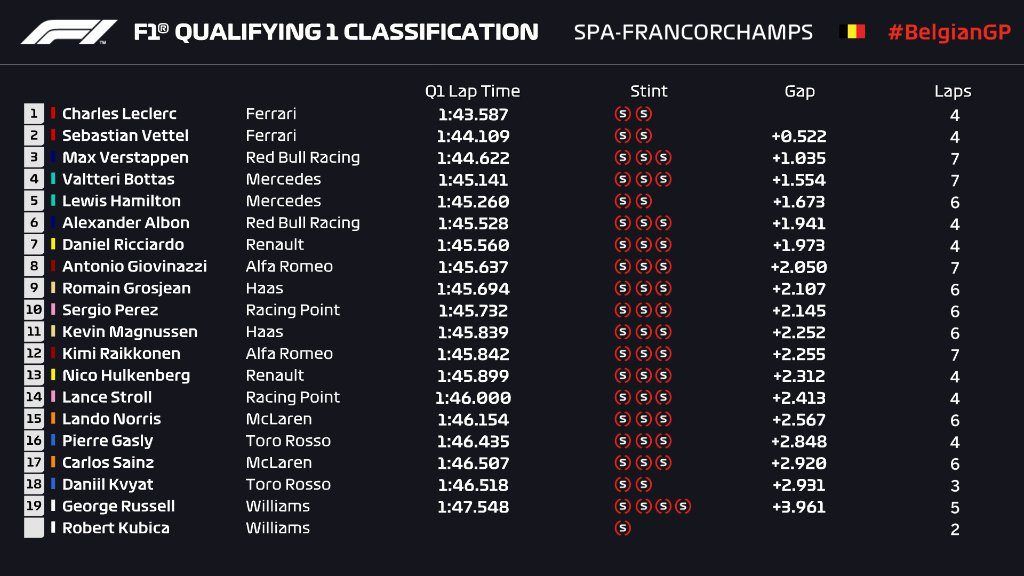Click Max Verstappen's driver name
The height and width of the screenshot is (576, 1024).
click(x=125, y=158)
